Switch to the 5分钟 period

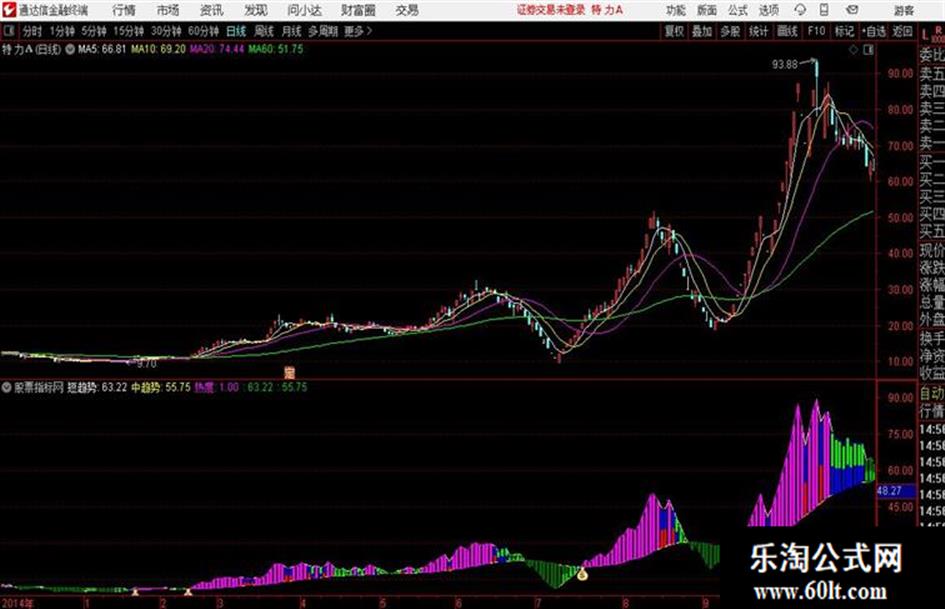(94, 31)
